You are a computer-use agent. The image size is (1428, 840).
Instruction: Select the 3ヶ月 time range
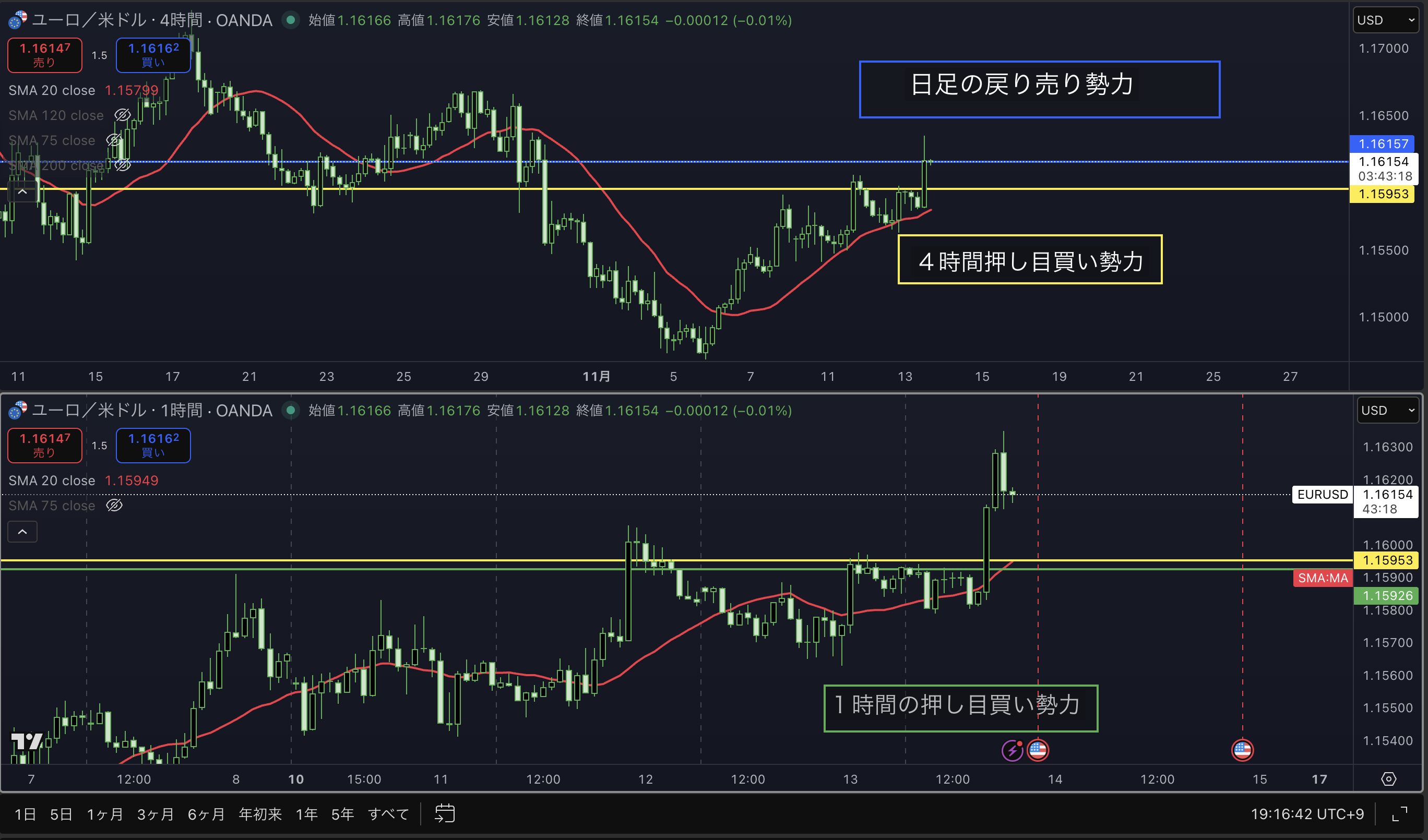[x=155, y=814]
